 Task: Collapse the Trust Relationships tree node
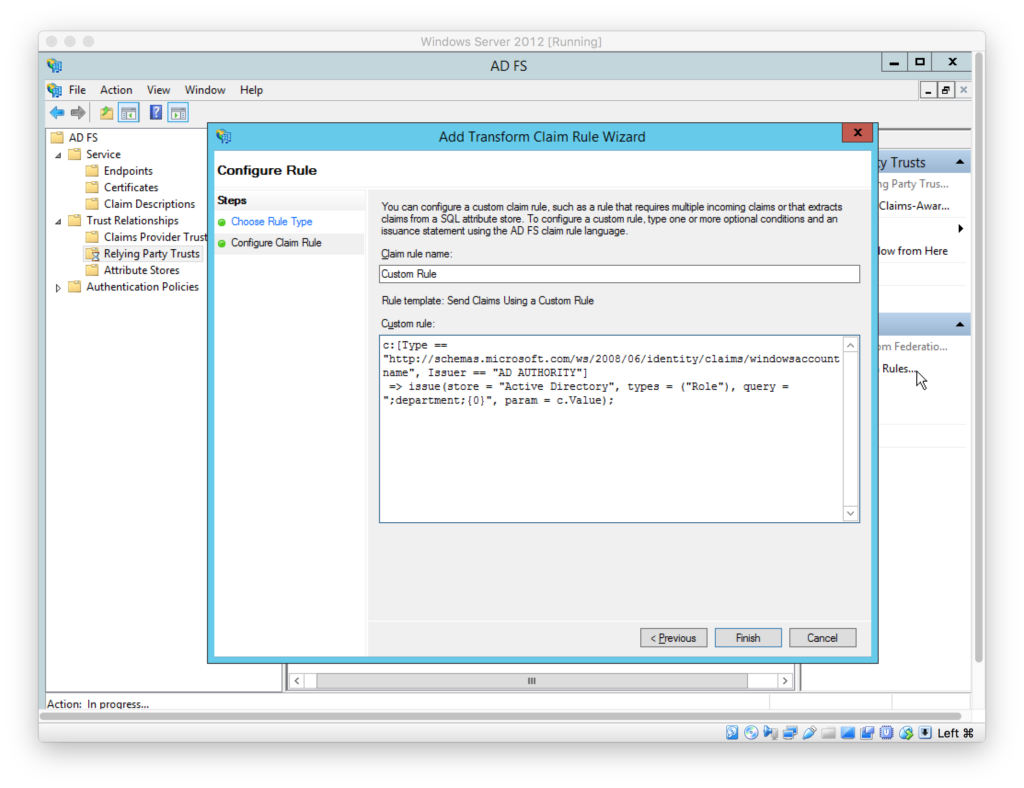(59, 221)
